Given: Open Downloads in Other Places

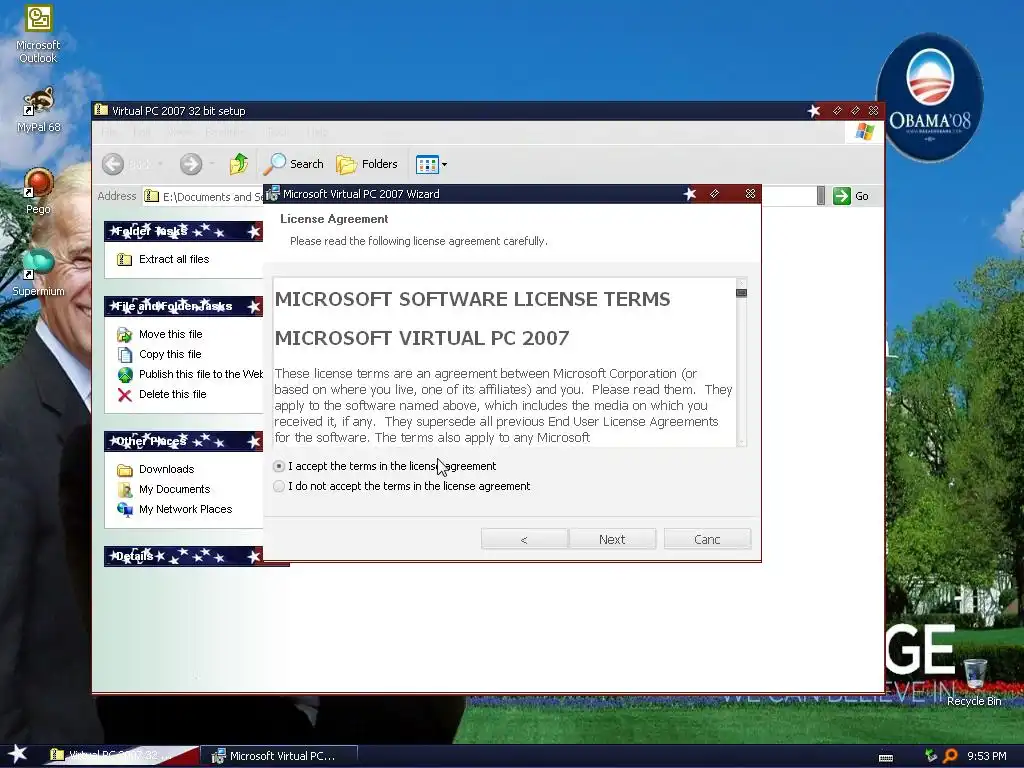Looking at the screenshot, I should click(167, 470).
